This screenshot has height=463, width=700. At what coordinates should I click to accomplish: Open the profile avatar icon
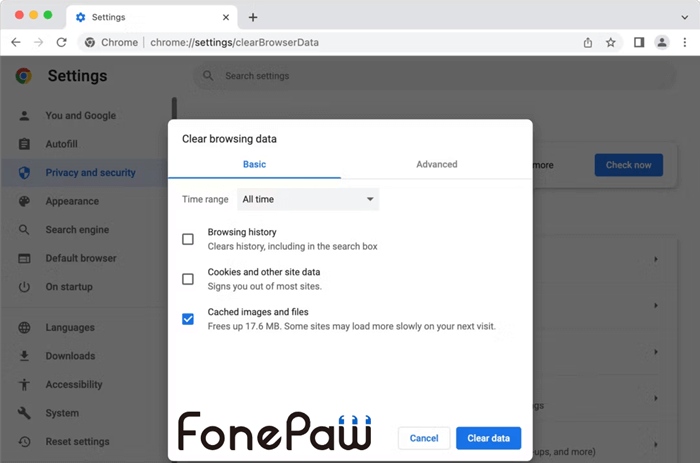point(662,42)
